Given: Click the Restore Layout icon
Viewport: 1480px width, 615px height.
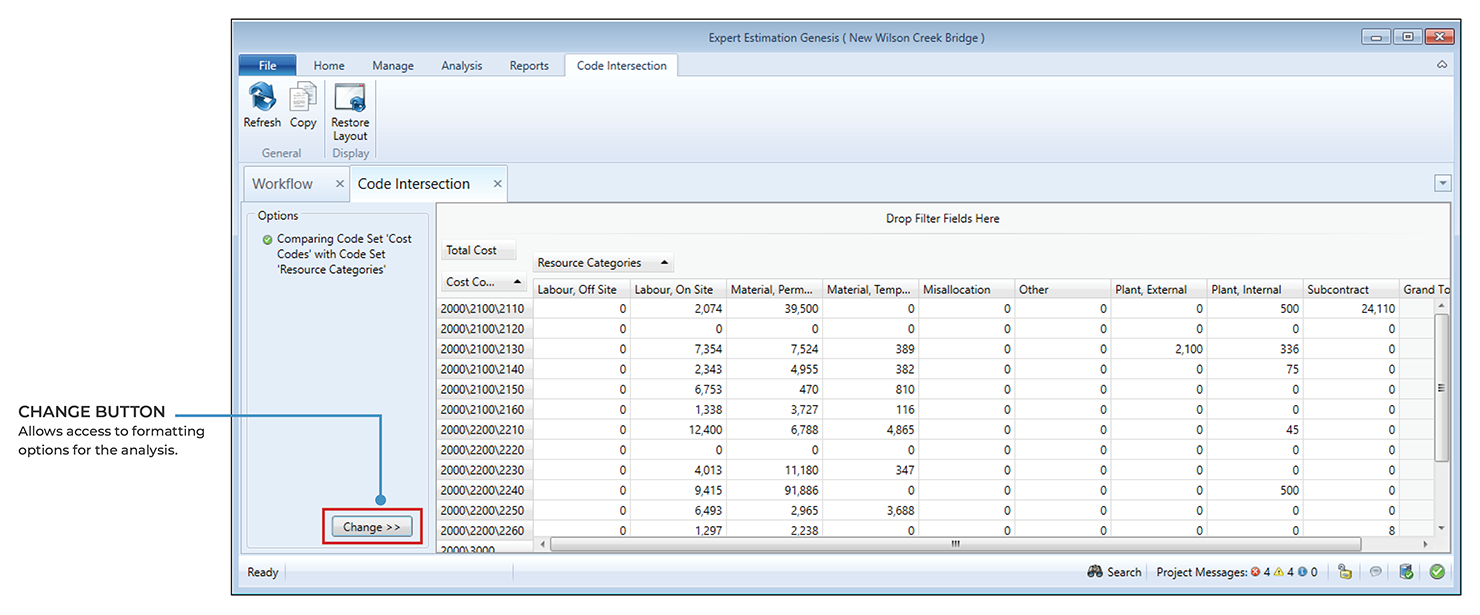Looking at the screenshot, I should coord(350,98).
